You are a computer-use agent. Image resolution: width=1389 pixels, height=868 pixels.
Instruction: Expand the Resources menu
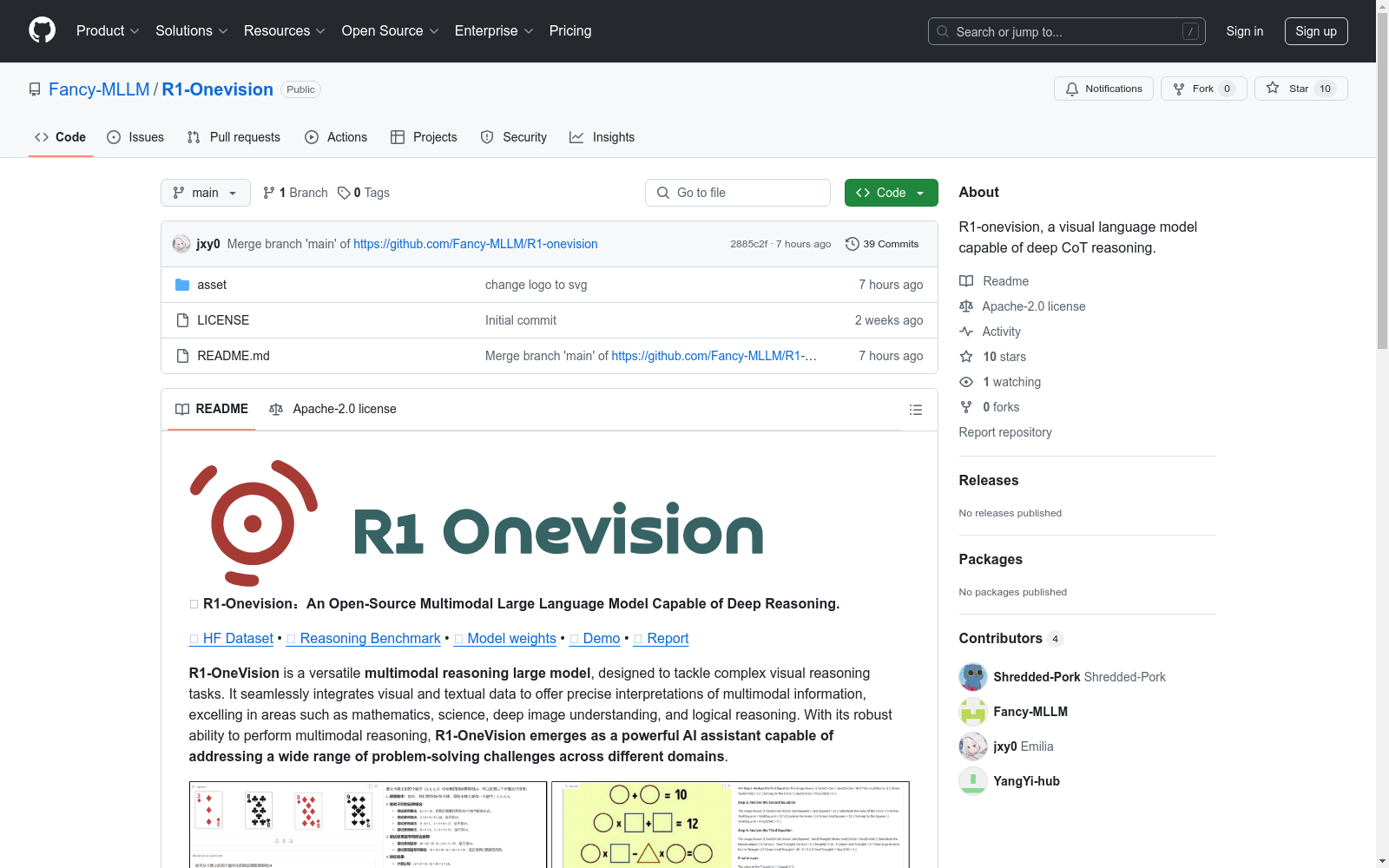pyautogui.click(x=285, y=31)
